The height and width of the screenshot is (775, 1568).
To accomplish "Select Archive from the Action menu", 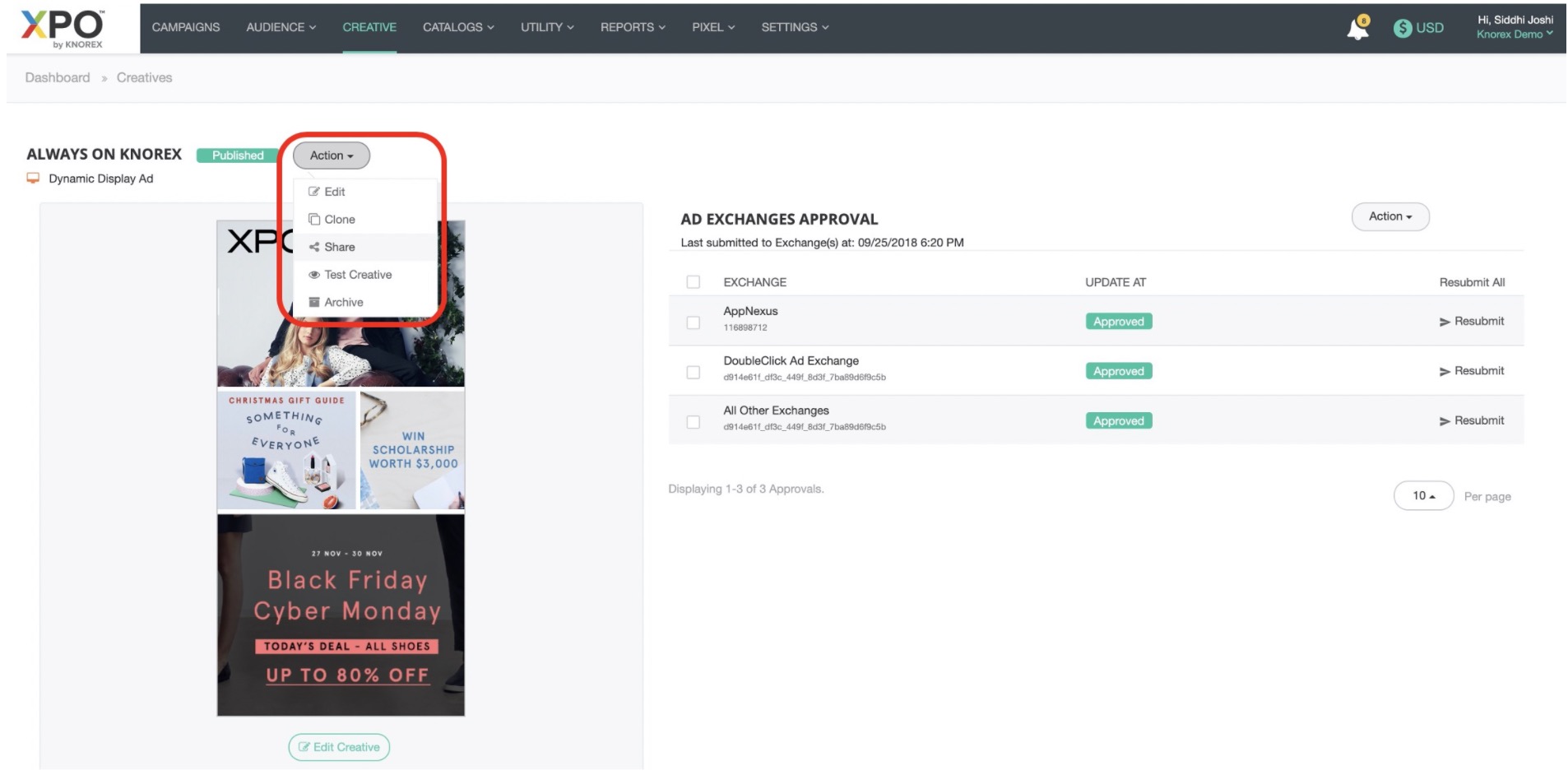I will [x=343, y=303].
